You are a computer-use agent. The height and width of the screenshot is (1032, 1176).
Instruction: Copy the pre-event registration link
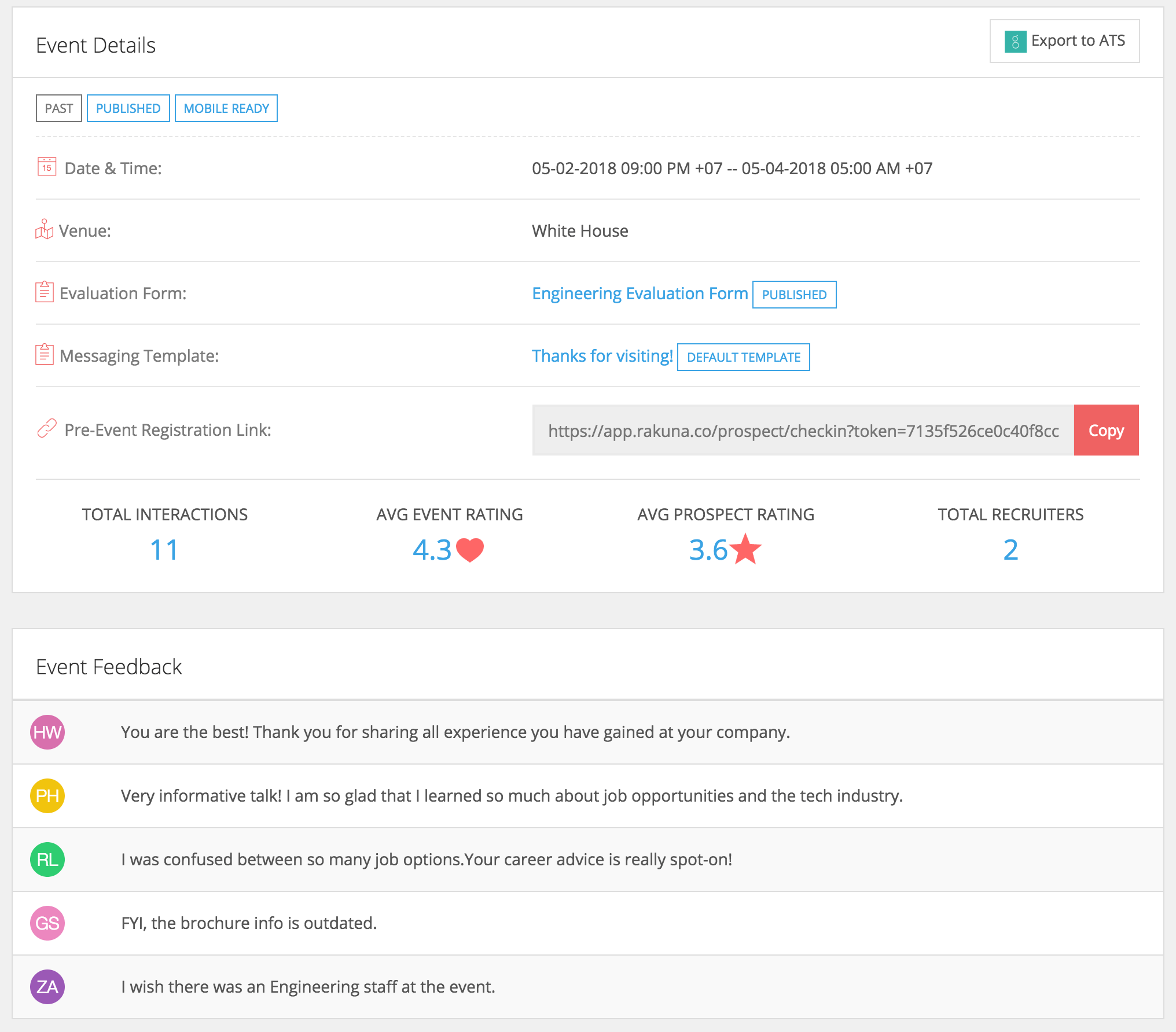point(1106,430)
